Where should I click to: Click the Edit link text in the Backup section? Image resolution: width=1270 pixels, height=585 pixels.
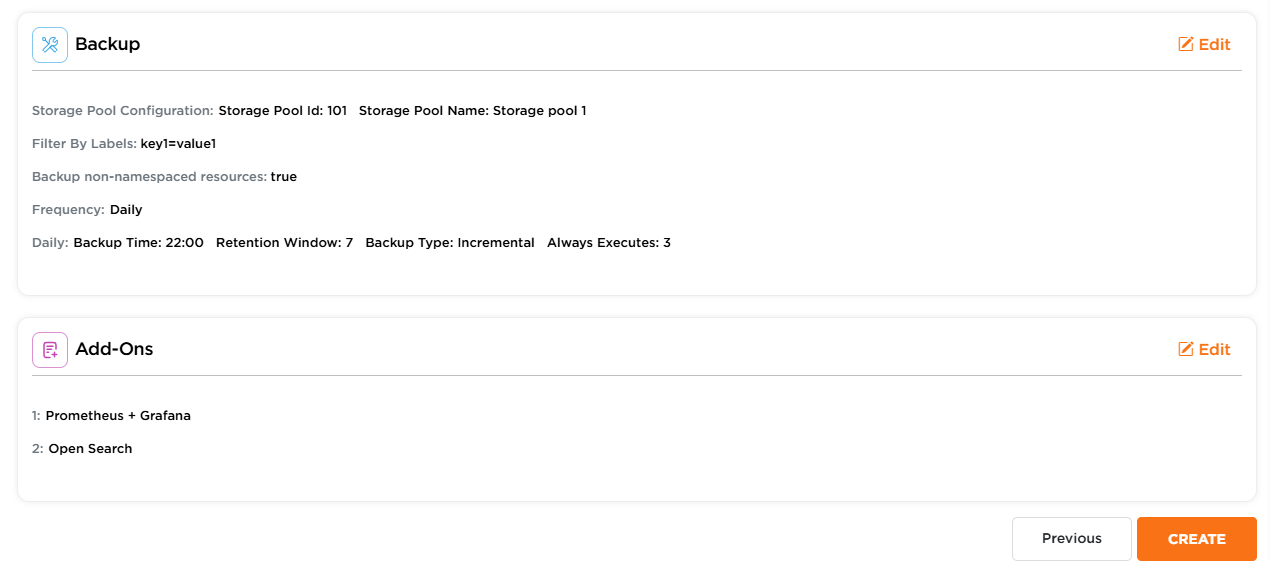coord(1215,45)
